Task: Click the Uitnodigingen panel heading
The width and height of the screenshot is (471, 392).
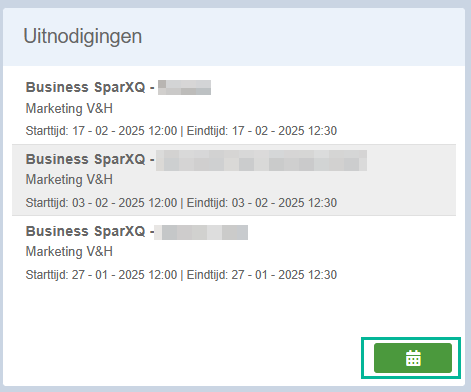Action: 83,36
